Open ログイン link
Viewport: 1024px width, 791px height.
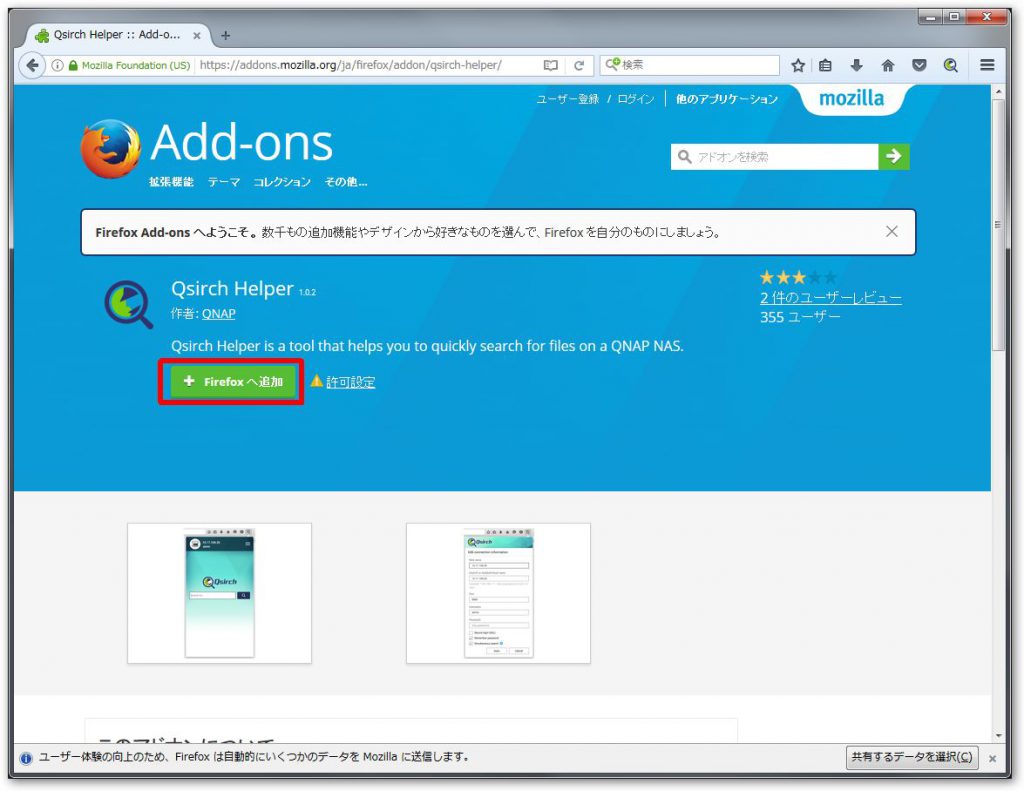click(635, 99)
